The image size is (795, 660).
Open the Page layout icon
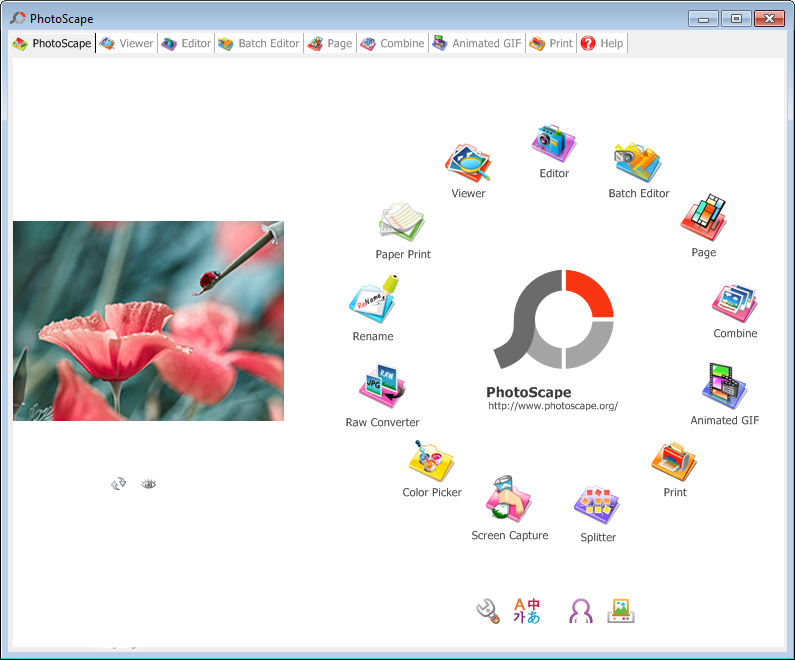tap(704, 217)
